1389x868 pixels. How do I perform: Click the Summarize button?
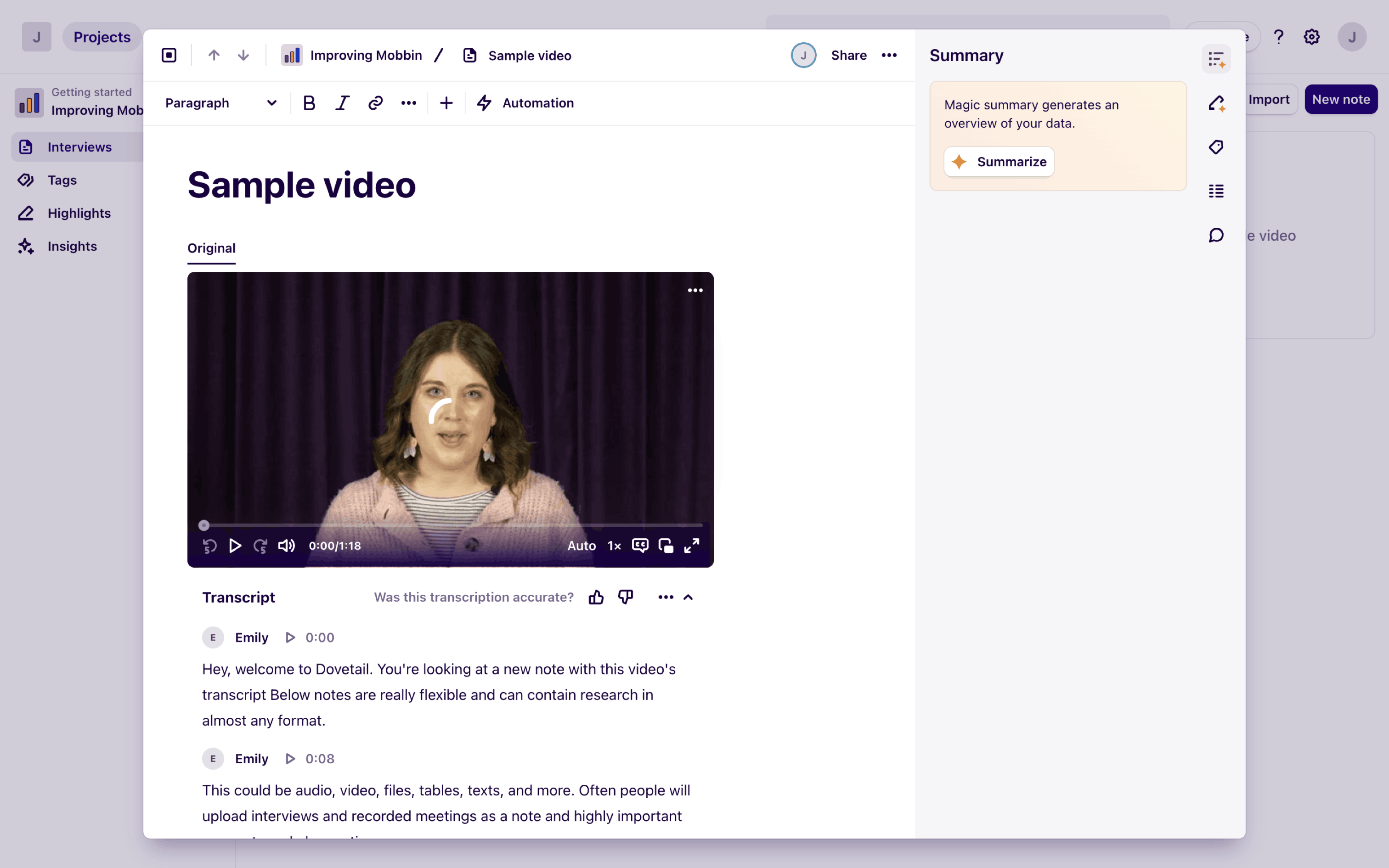pyautogui.click(x=999, y=162)
